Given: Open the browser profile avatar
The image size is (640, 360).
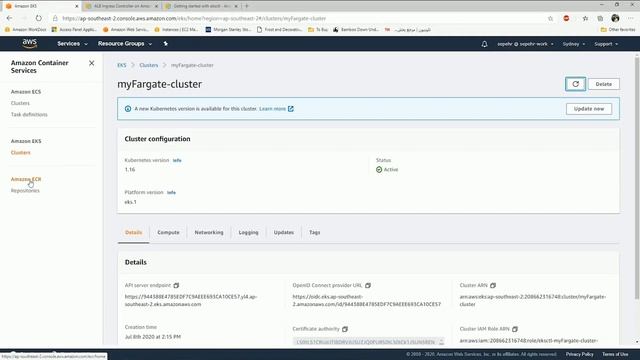Looking at the screenshot, I should (x=615, y=18).
